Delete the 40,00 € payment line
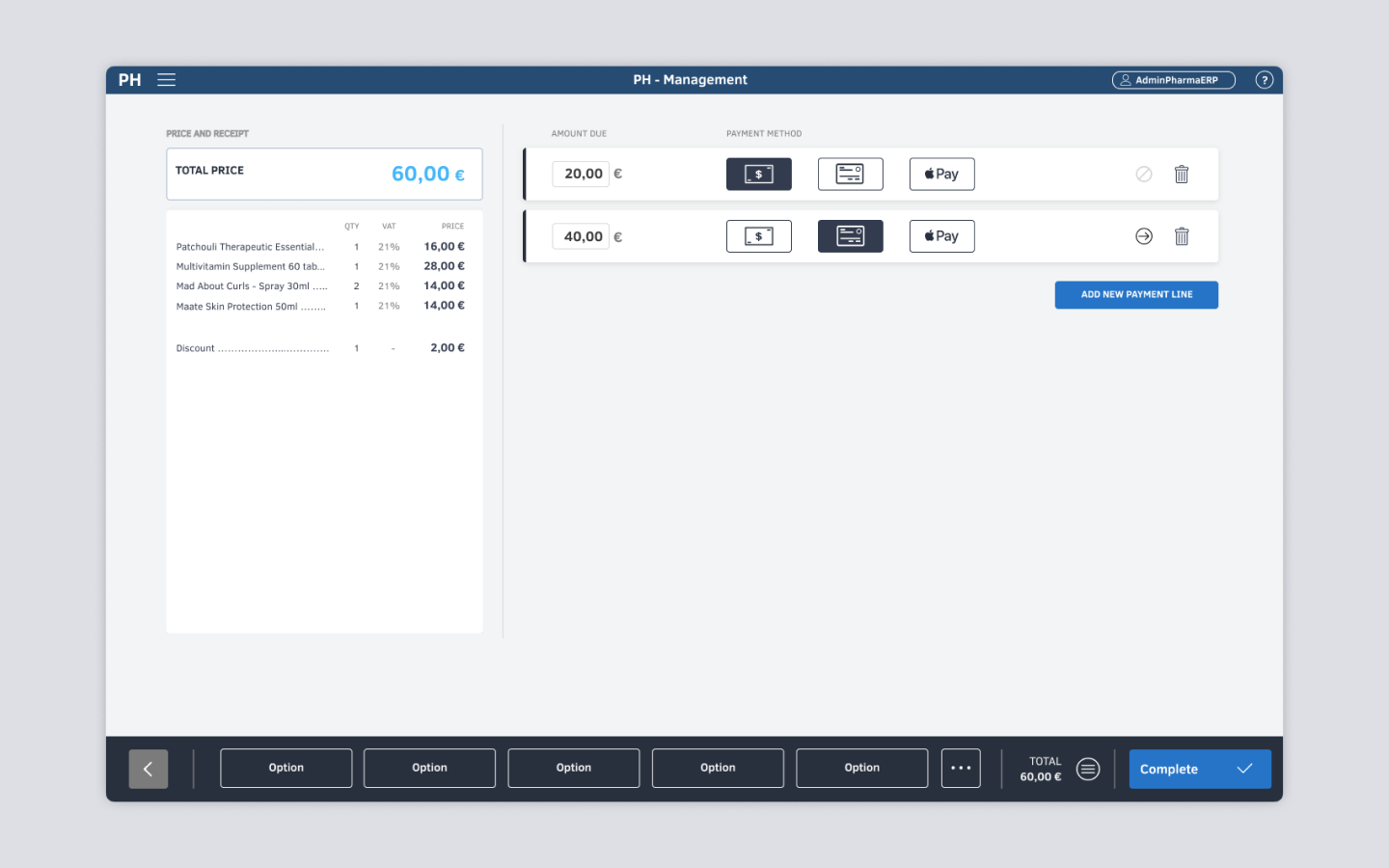 click(x=1181, y=236)
